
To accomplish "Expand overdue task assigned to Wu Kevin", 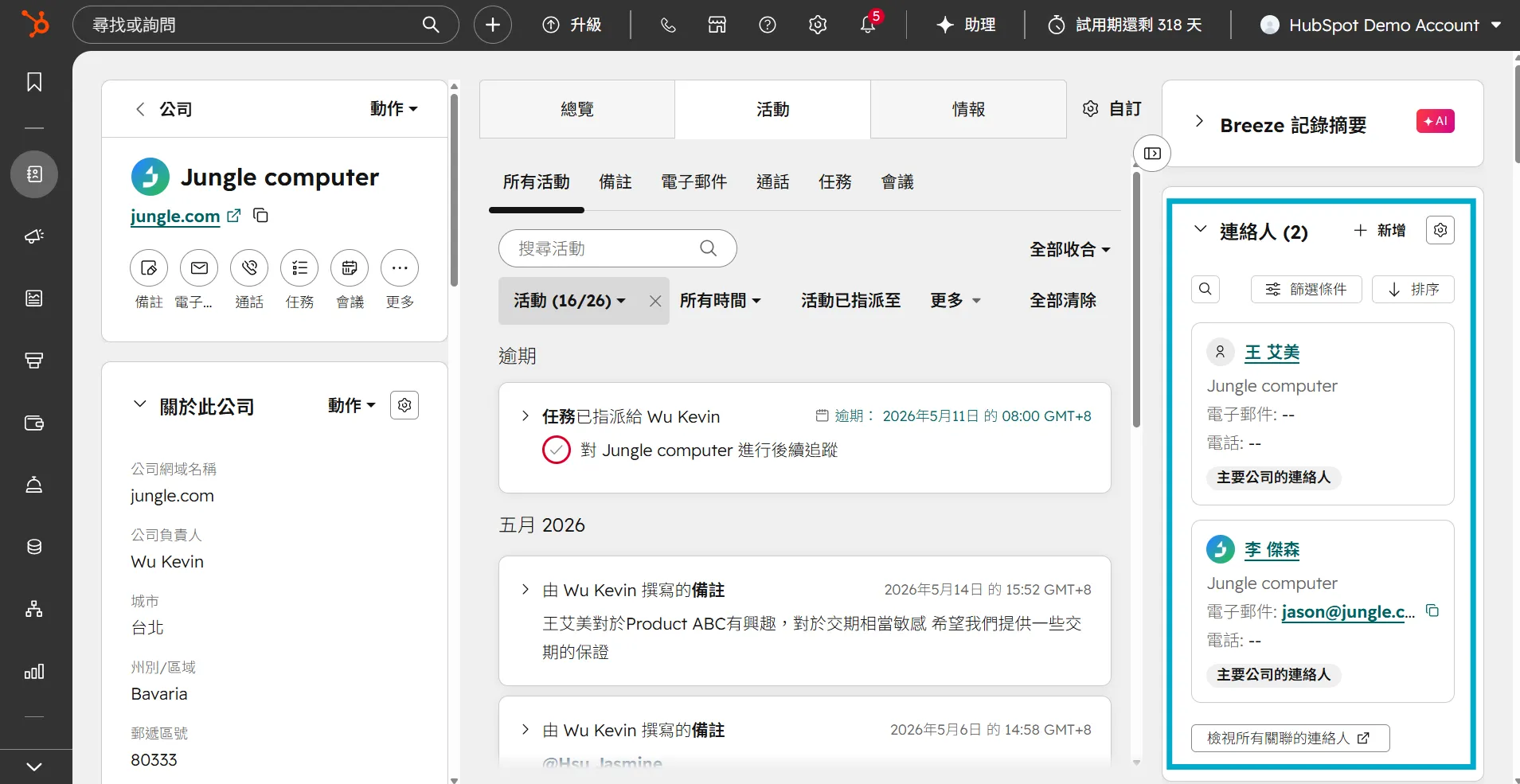I will tap(525, 415).
